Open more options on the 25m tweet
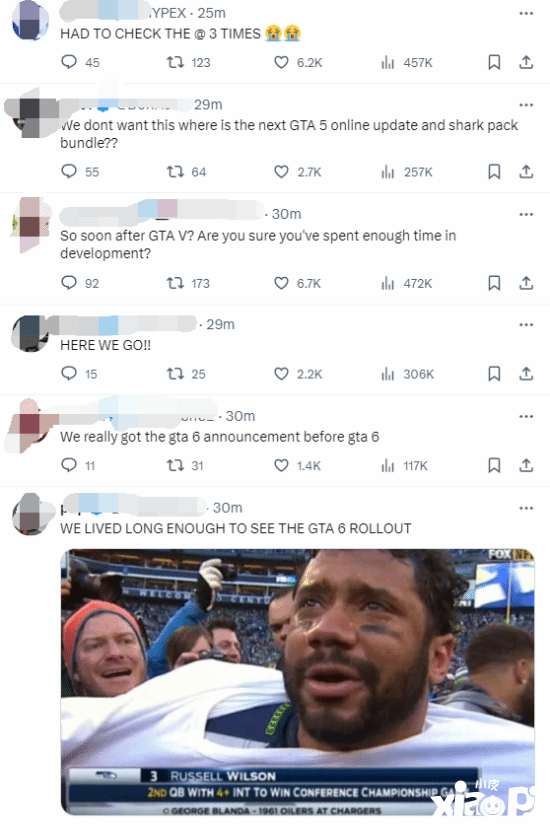The width and height of the screenshot is (550, 828). point(526,13)
